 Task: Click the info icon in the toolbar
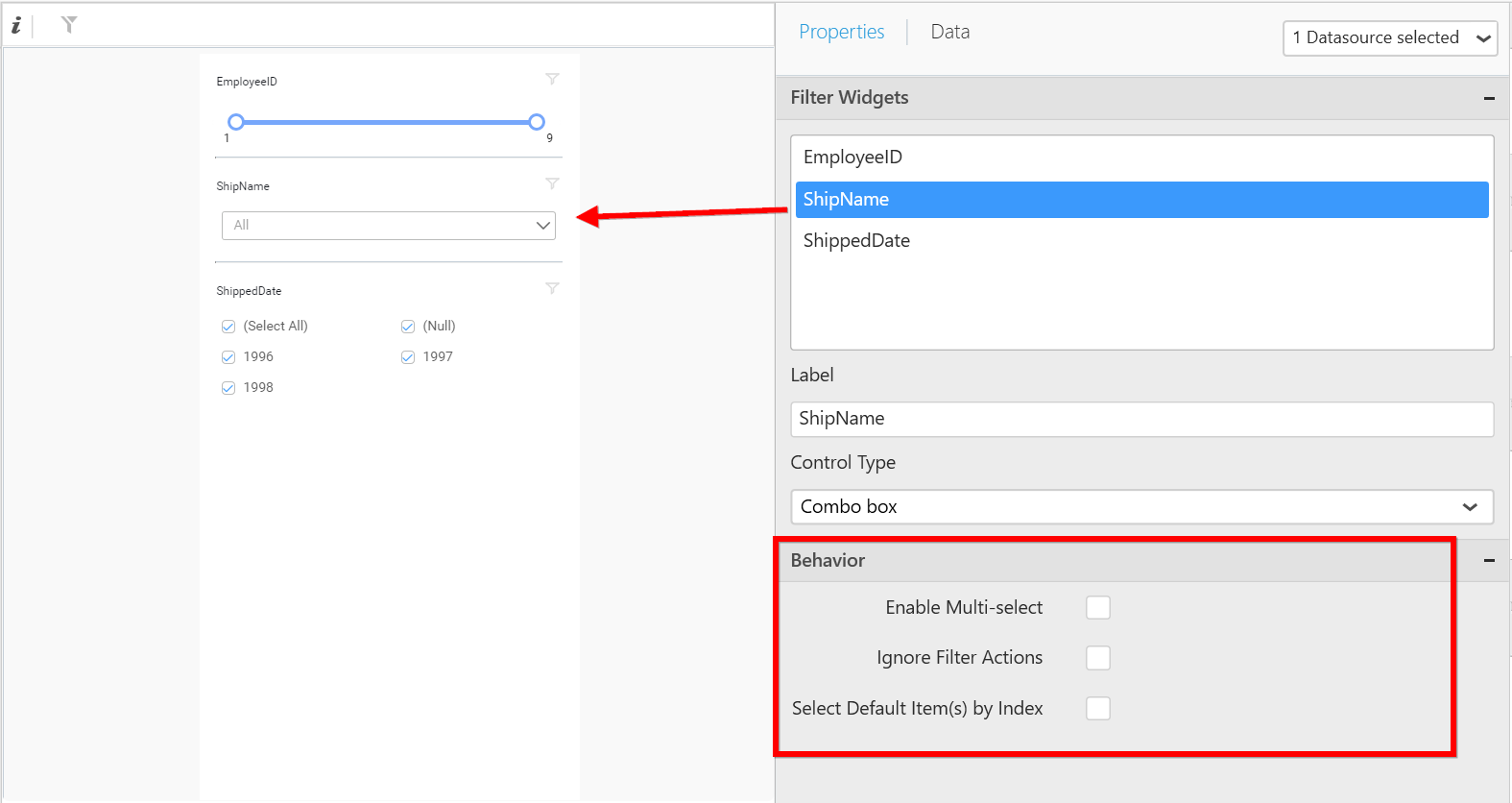point(16,26)
